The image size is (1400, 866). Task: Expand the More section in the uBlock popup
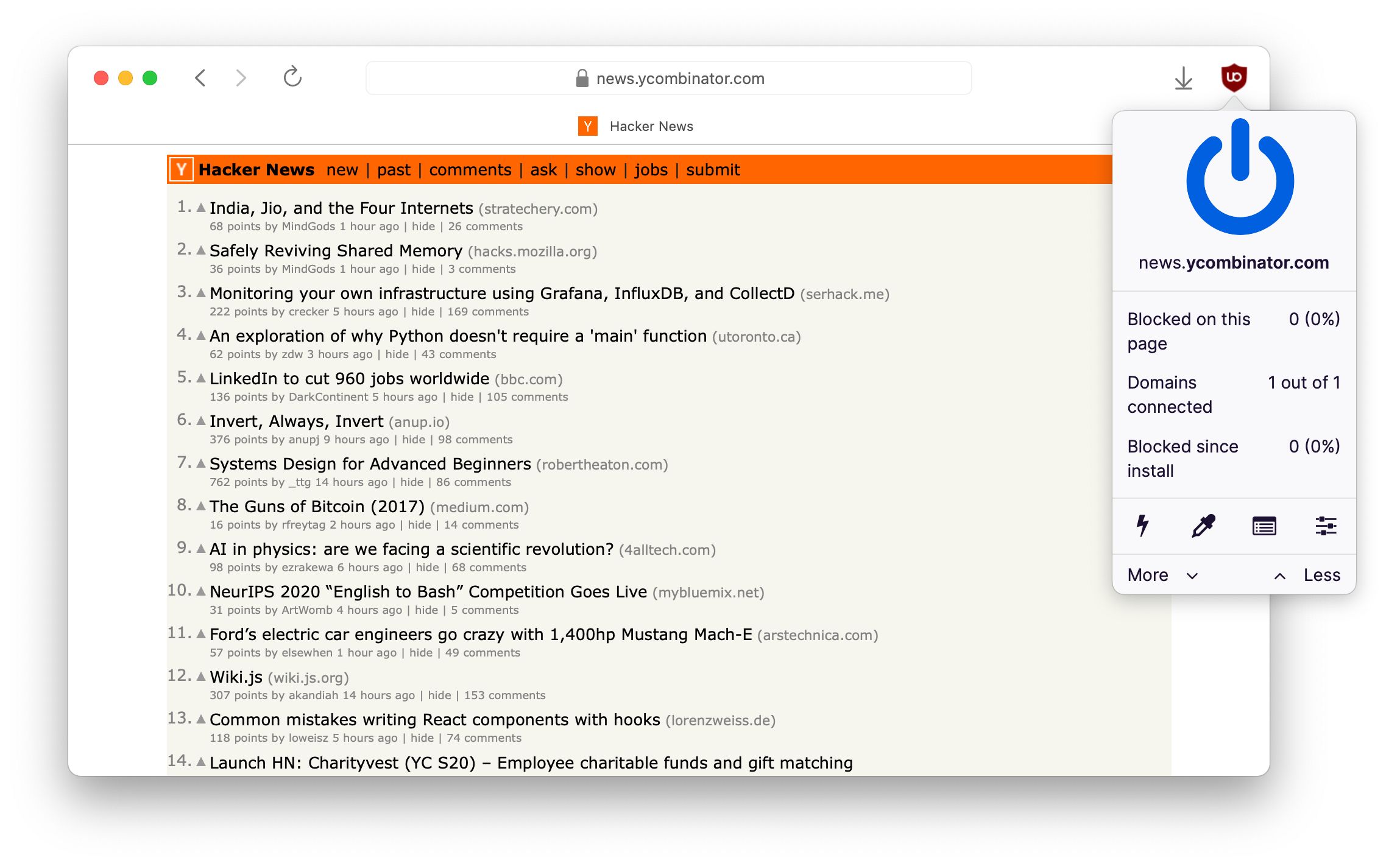1148,574
